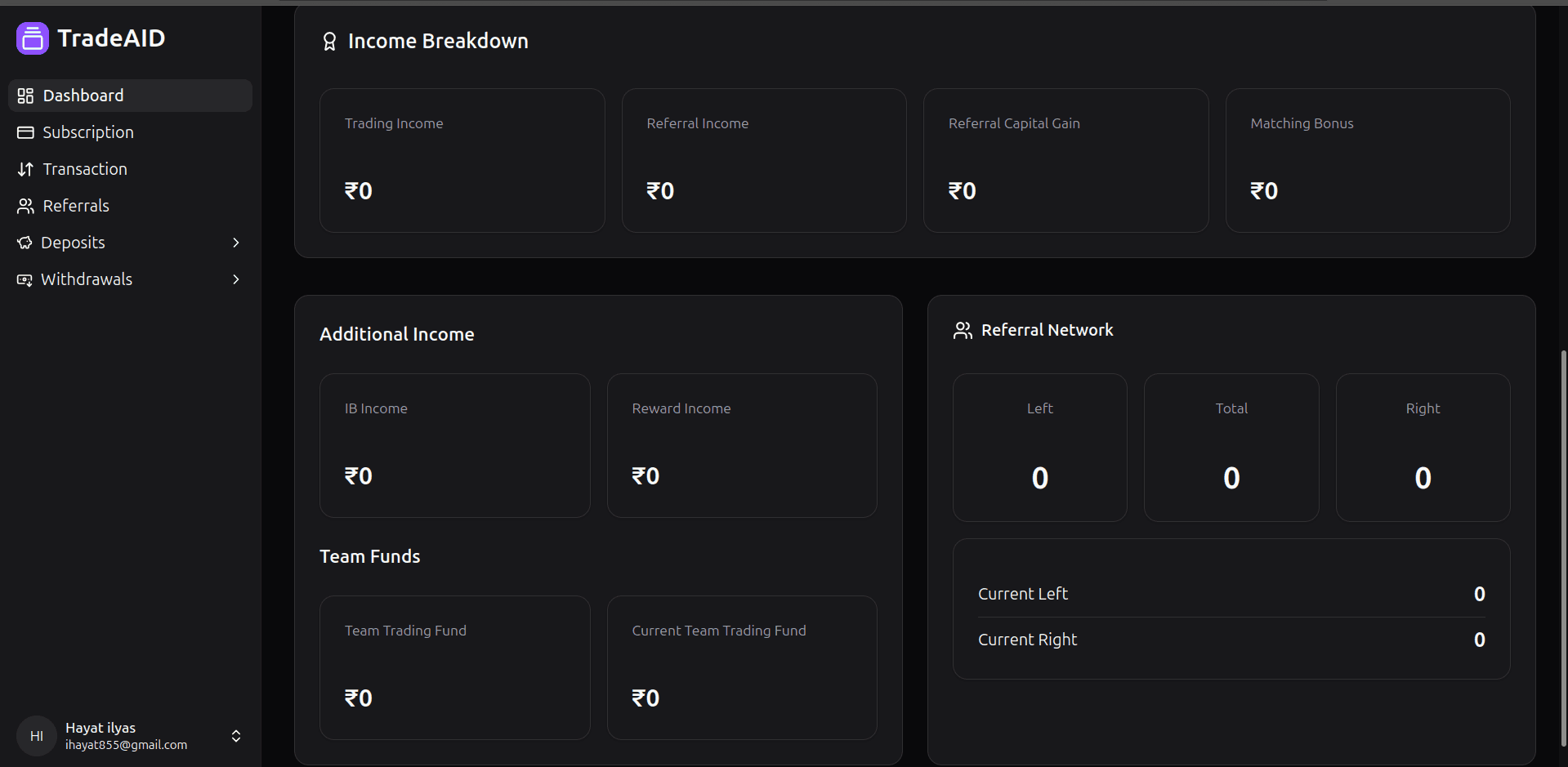The image size is (1568, 767).
Task: Select the Matching Bonus card
Action: point(1368,160)
